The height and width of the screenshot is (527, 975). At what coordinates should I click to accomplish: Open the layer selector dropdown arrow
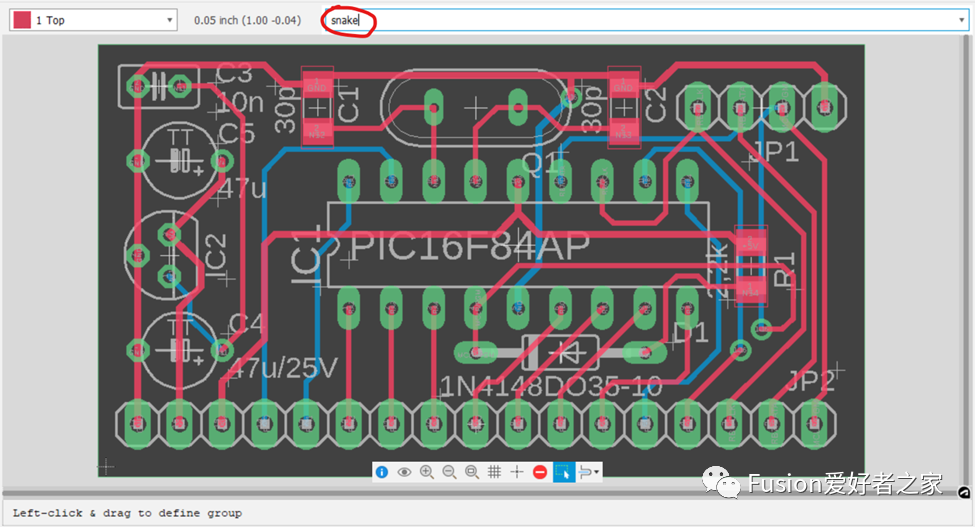(x=169, y=20)
